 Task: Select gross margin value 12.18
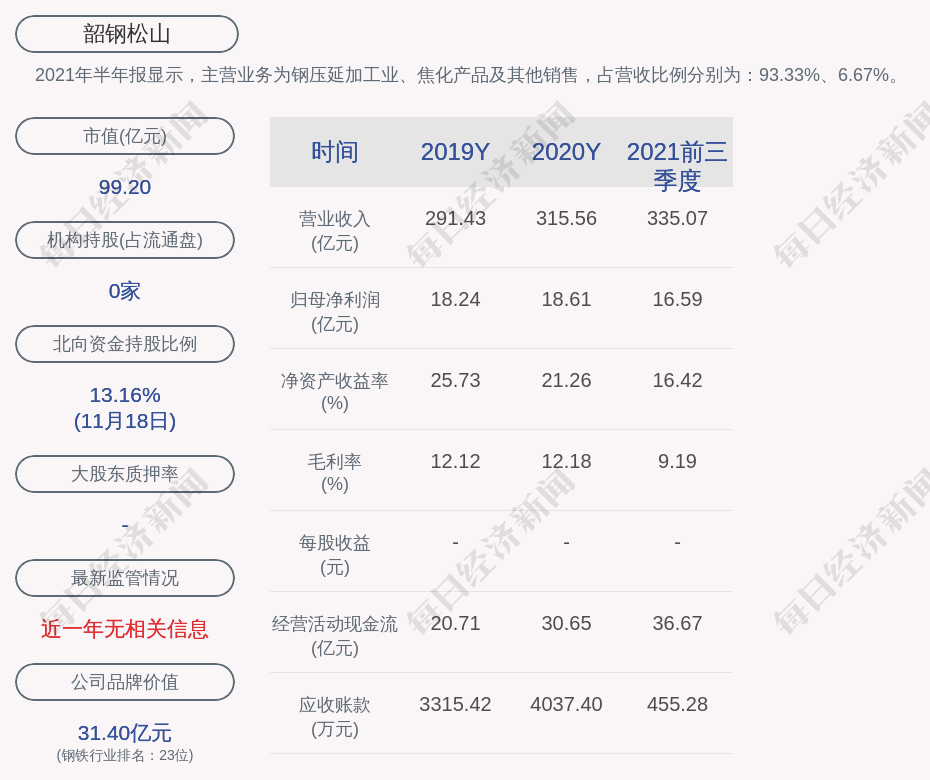(566, 461)
